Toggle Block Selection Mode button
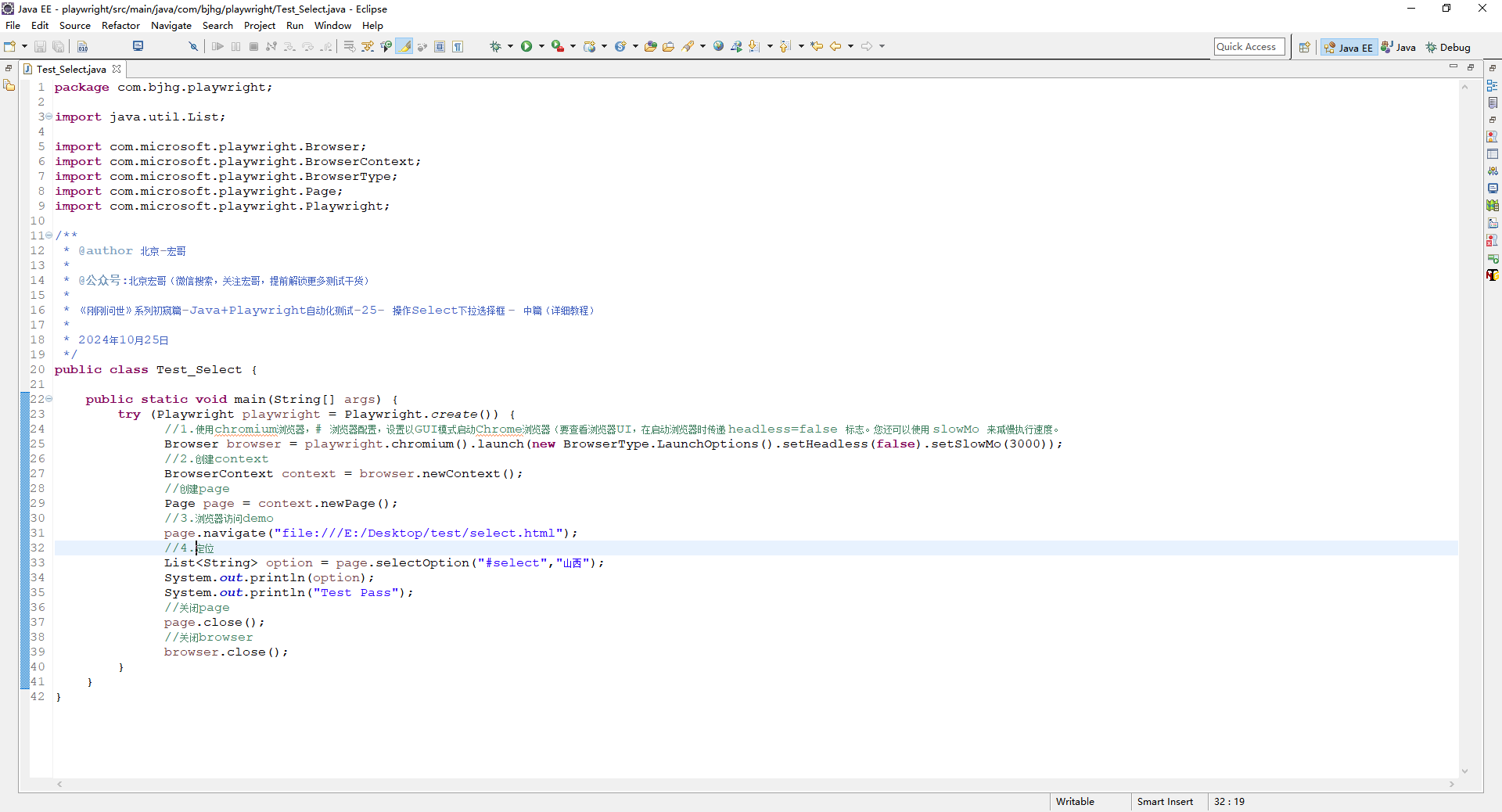Screen dimensions: 1502x812 point(440,47)
